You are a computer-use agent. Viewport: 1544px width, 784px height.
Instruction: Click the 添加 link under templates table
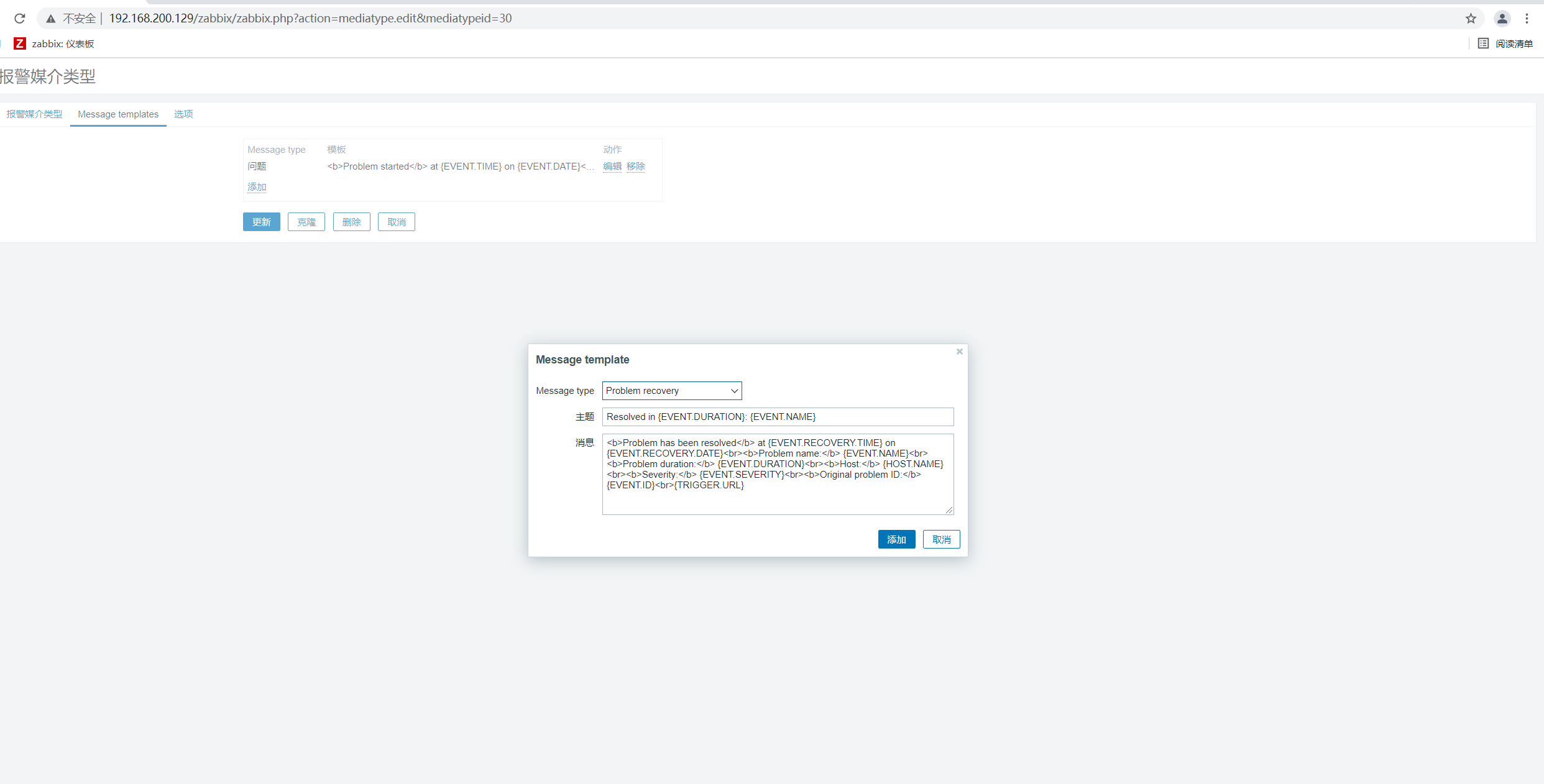tap(257, 187)
